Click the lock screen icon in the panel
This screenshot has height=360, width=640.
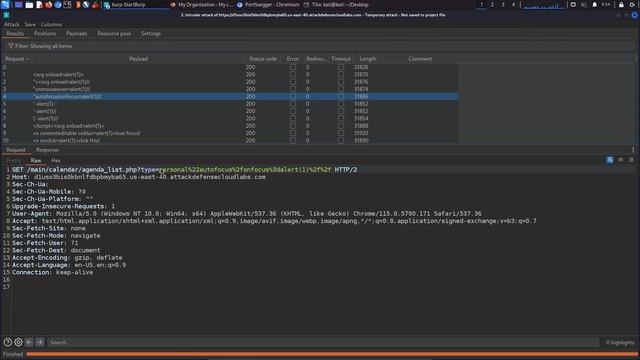click(621, 4)
